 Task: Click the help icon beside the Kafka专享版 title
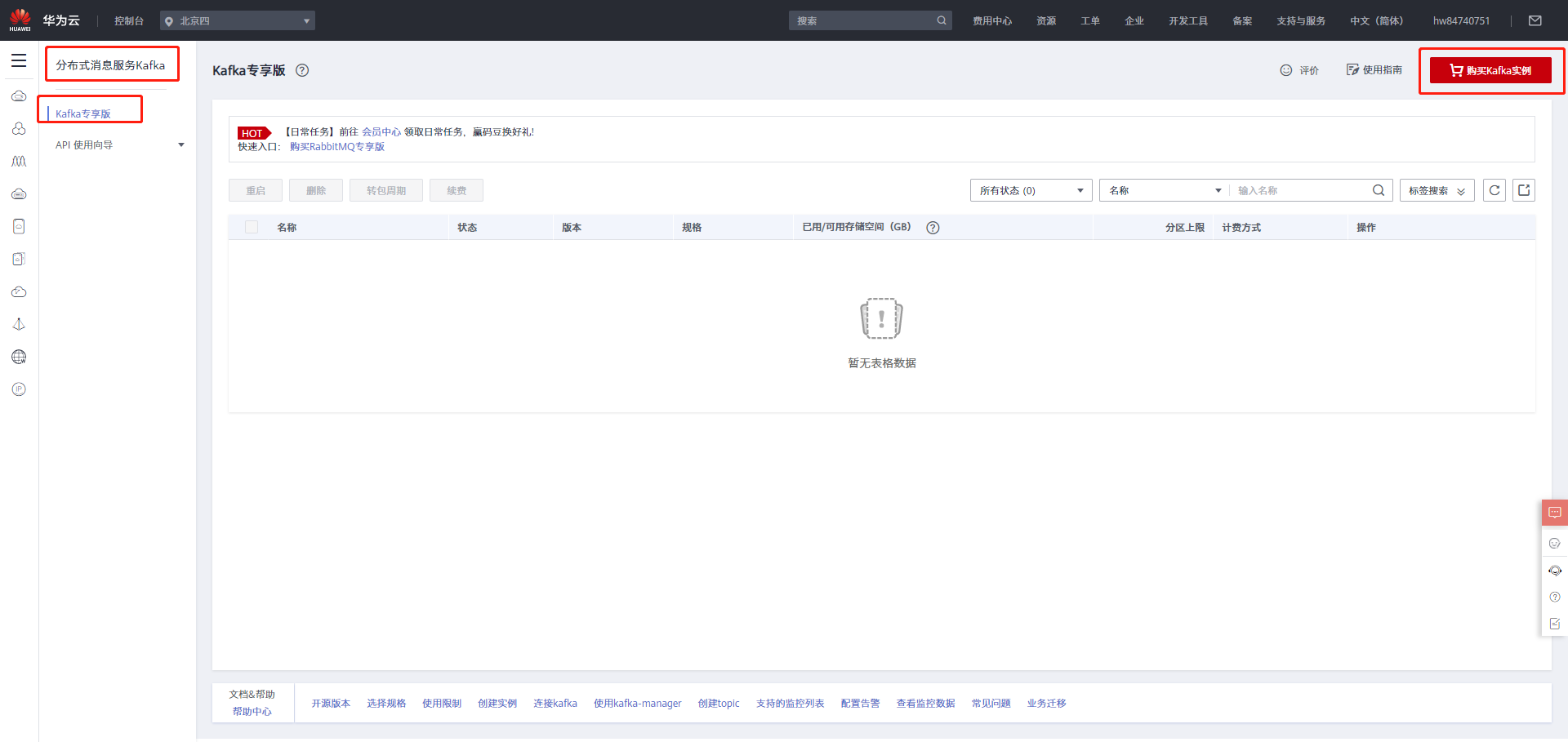302,70
